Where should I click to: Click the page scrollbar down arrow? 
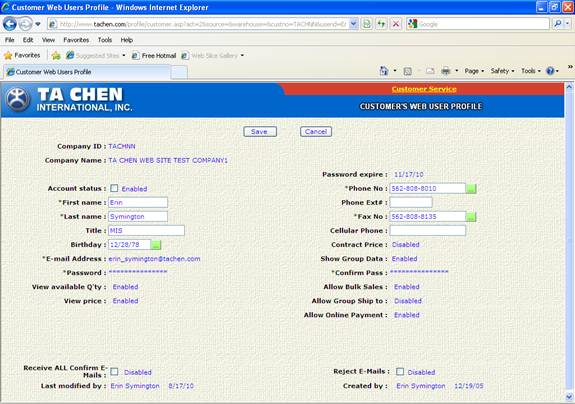click(x=569, y=397)
